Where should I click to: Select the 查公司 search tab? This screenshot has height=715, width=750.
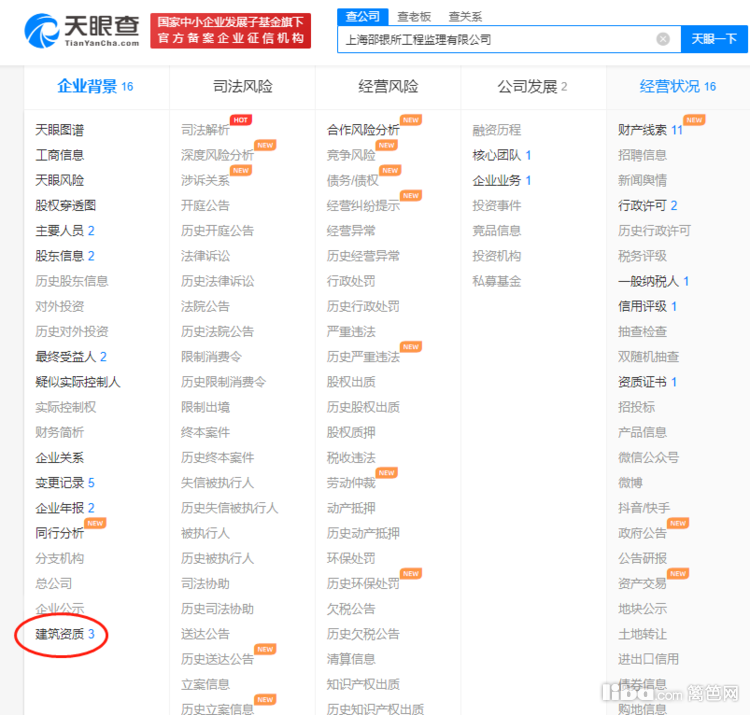point(363,16)
